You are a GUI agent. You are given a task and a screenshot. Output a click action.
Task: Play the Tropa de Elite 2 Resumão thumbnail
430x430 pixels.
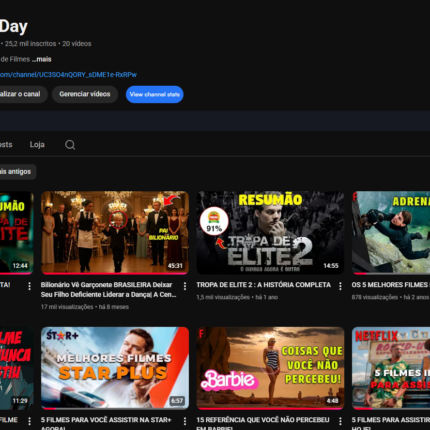(270, 233)
